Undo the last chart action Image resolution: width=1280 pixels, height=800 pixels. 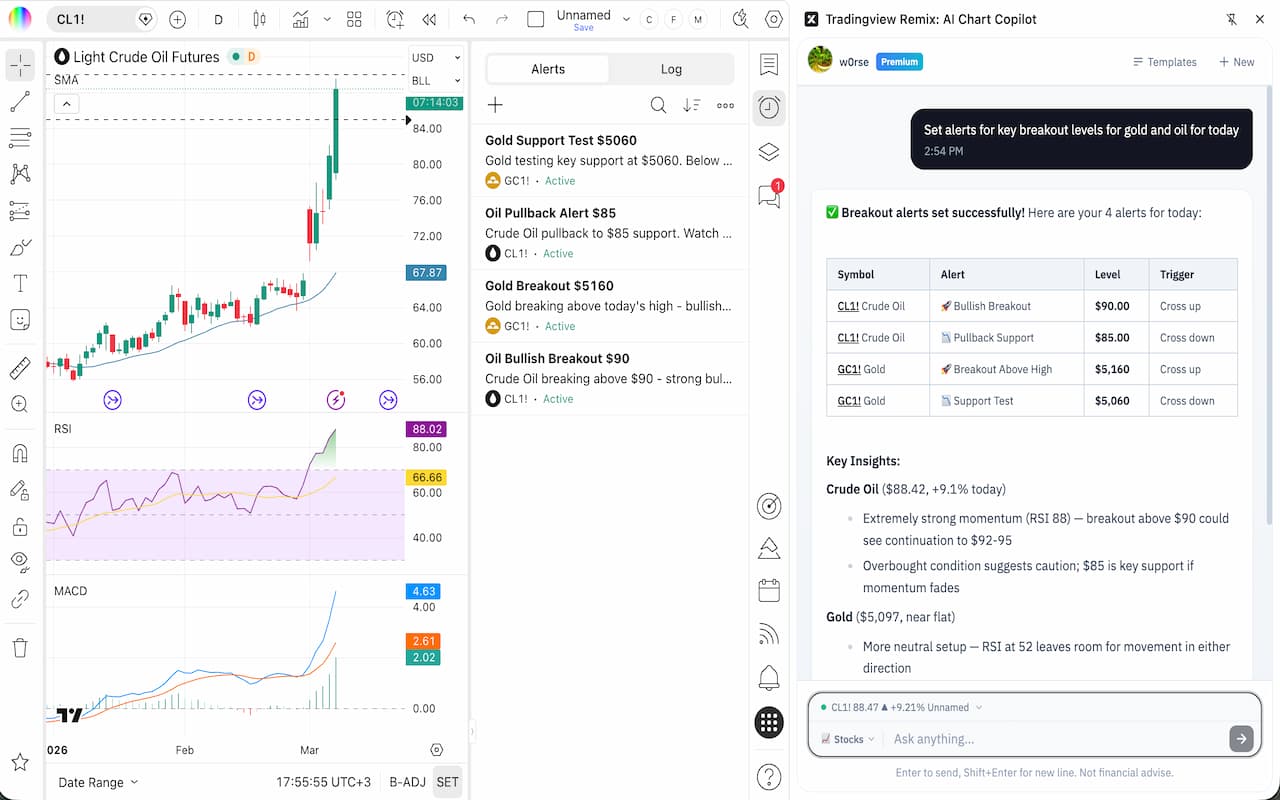469,19
